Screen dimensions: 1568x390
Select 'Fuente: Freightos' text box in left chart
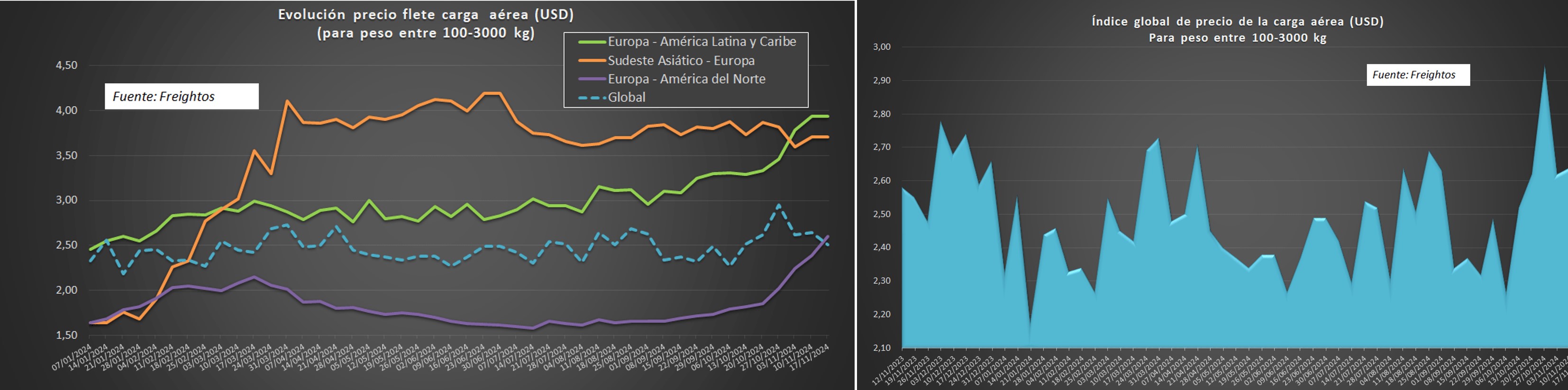pos(182,96)
